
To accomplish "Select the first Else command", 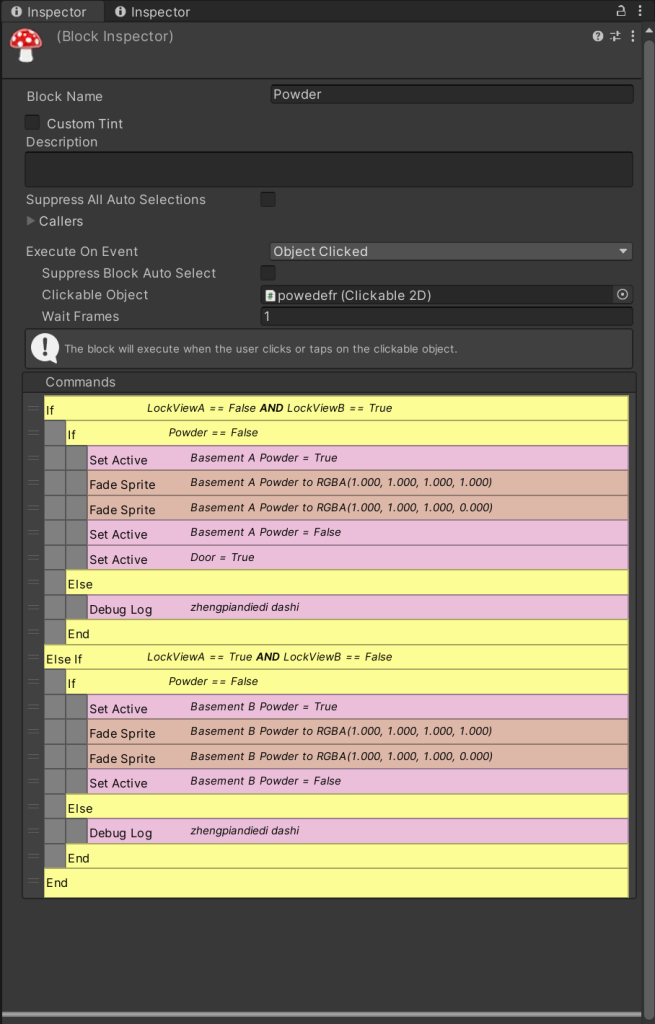I will tap(347, 583).
